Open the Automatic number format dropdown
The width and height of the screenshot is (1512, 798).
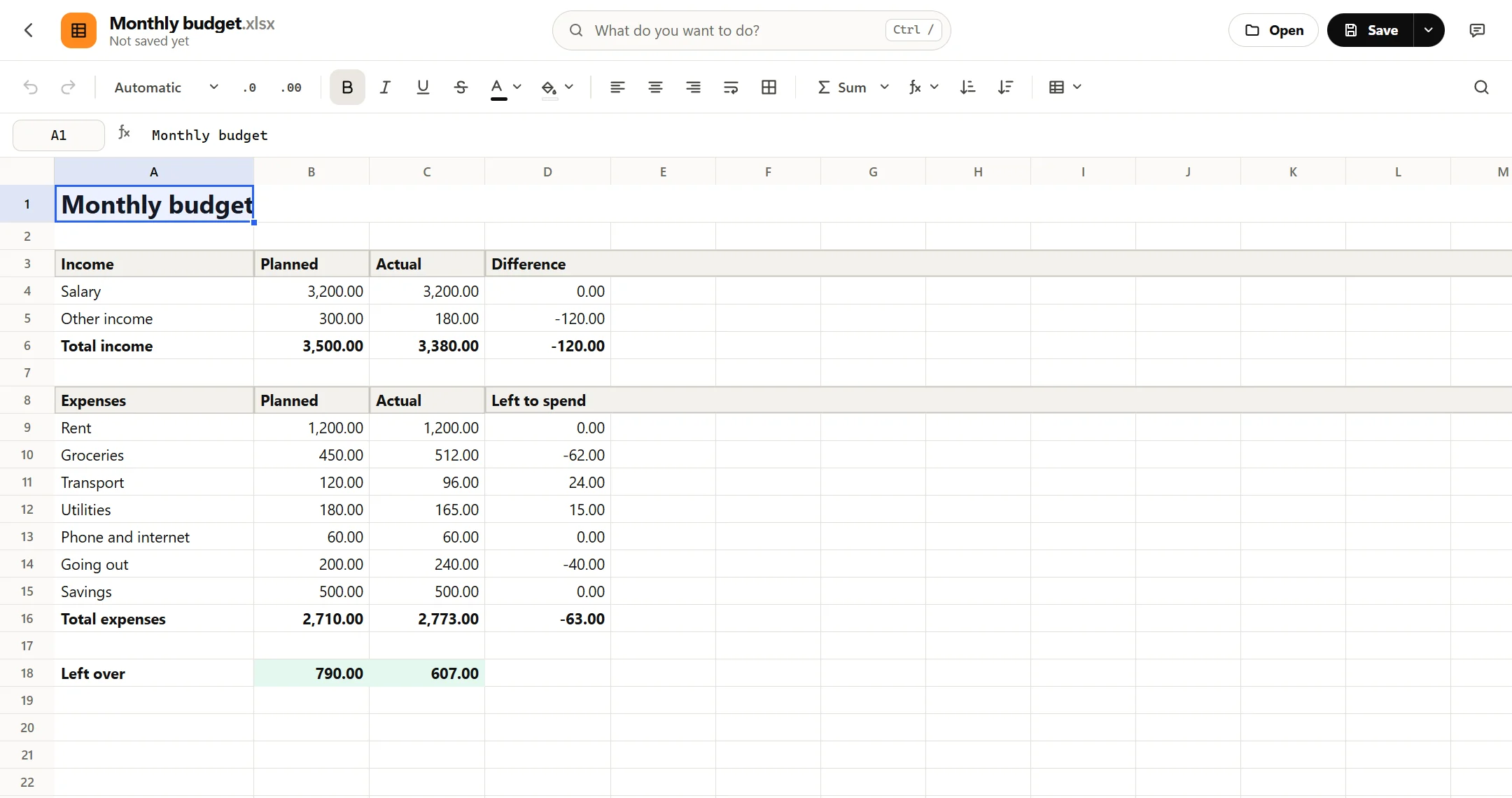click(x=166, y=87)
